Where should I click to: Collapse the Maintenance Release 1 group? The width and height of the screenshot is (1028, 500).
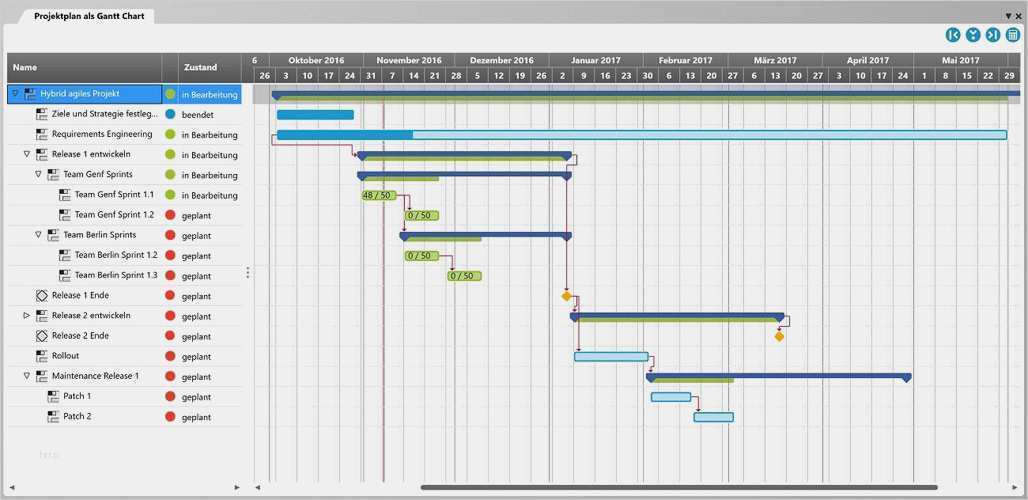click(x=27, y=376)
